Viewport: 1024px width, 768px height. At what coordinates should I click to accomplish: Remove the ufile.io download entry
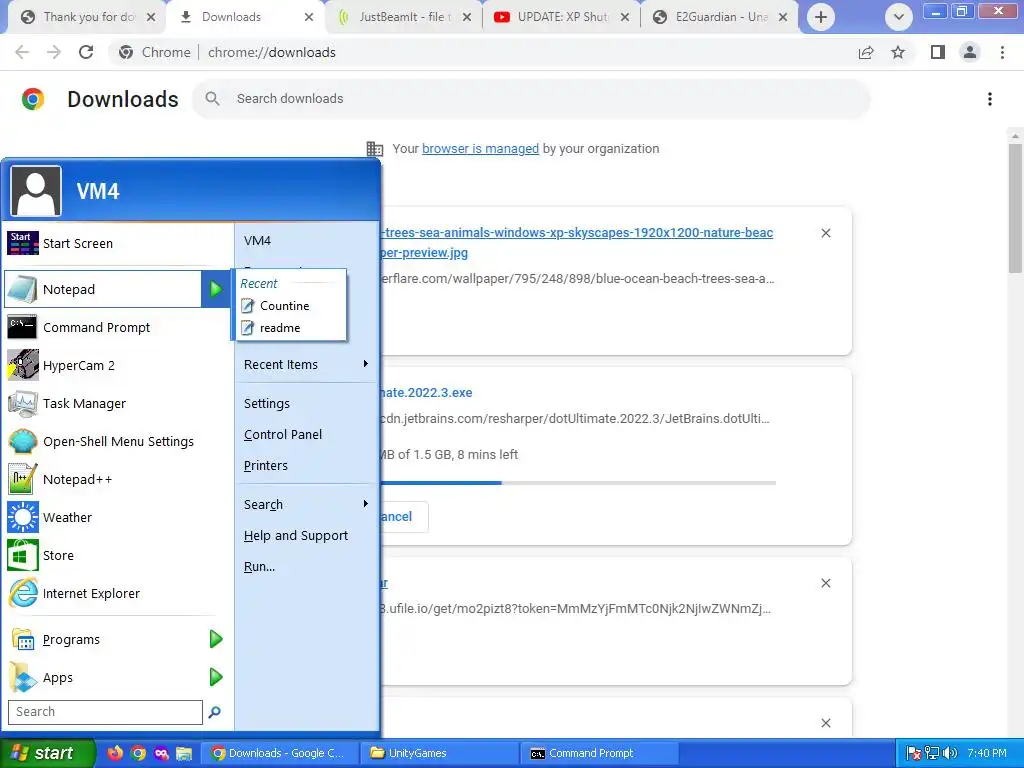(825, 583)
